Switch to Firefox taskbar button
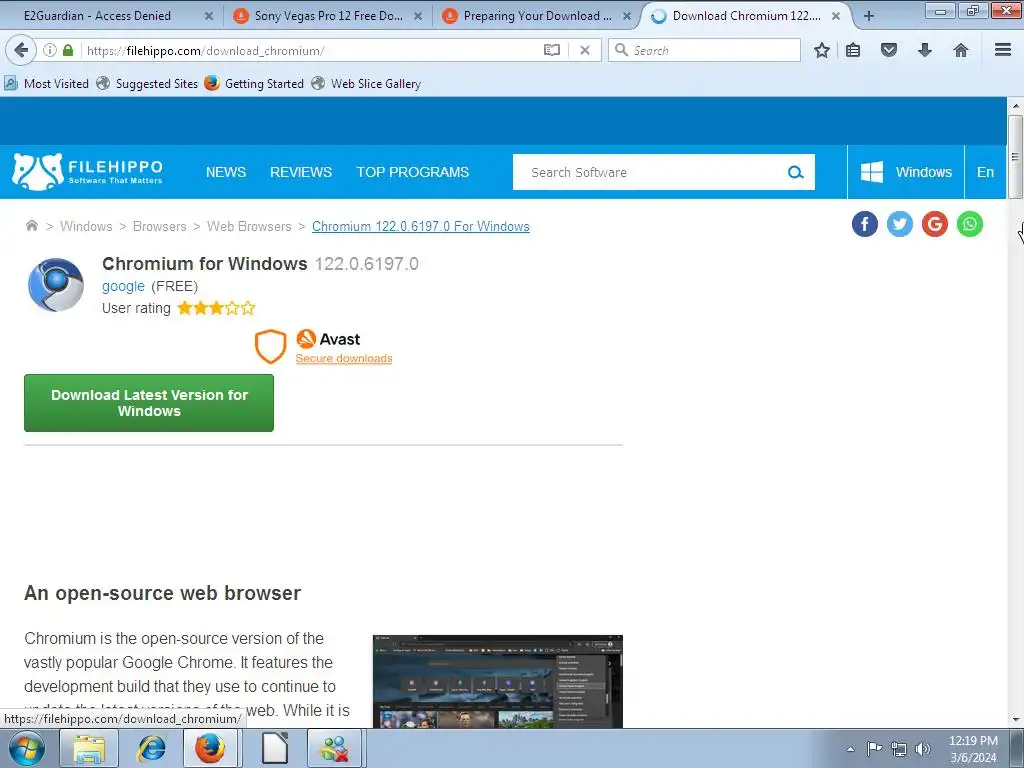 click(210, 748)
